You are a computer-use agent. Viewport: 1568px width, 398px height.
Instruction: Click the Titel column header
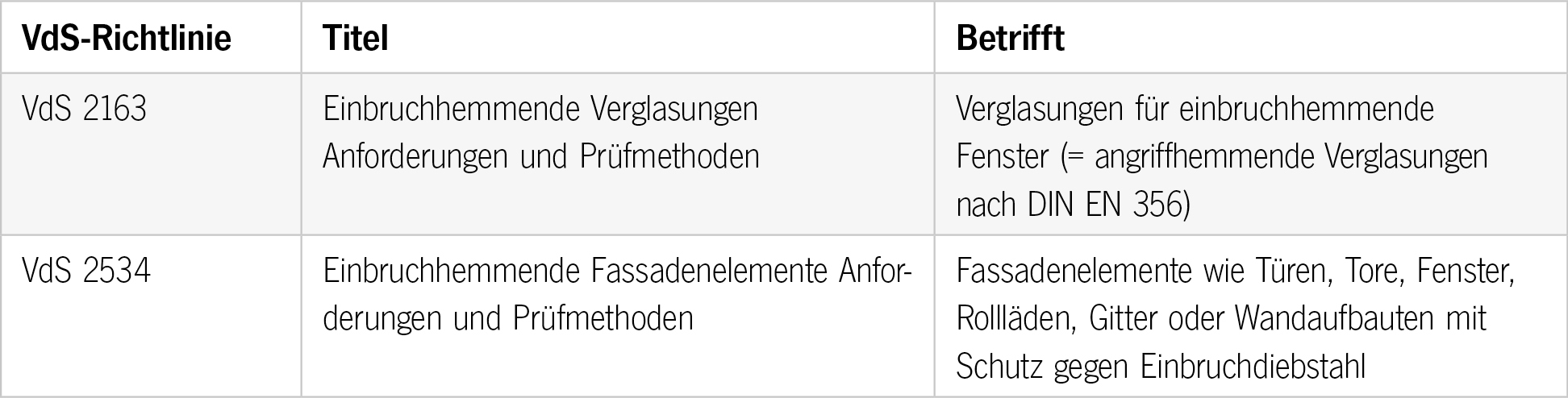(356, 38)
